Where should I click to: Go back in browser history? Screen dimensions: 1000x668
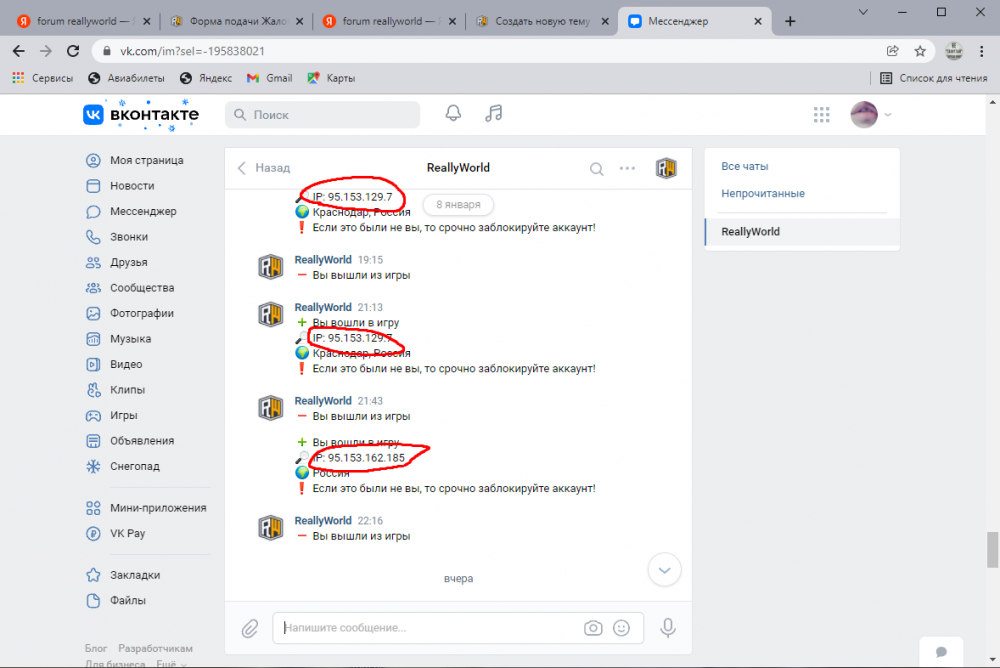[18, 51]
